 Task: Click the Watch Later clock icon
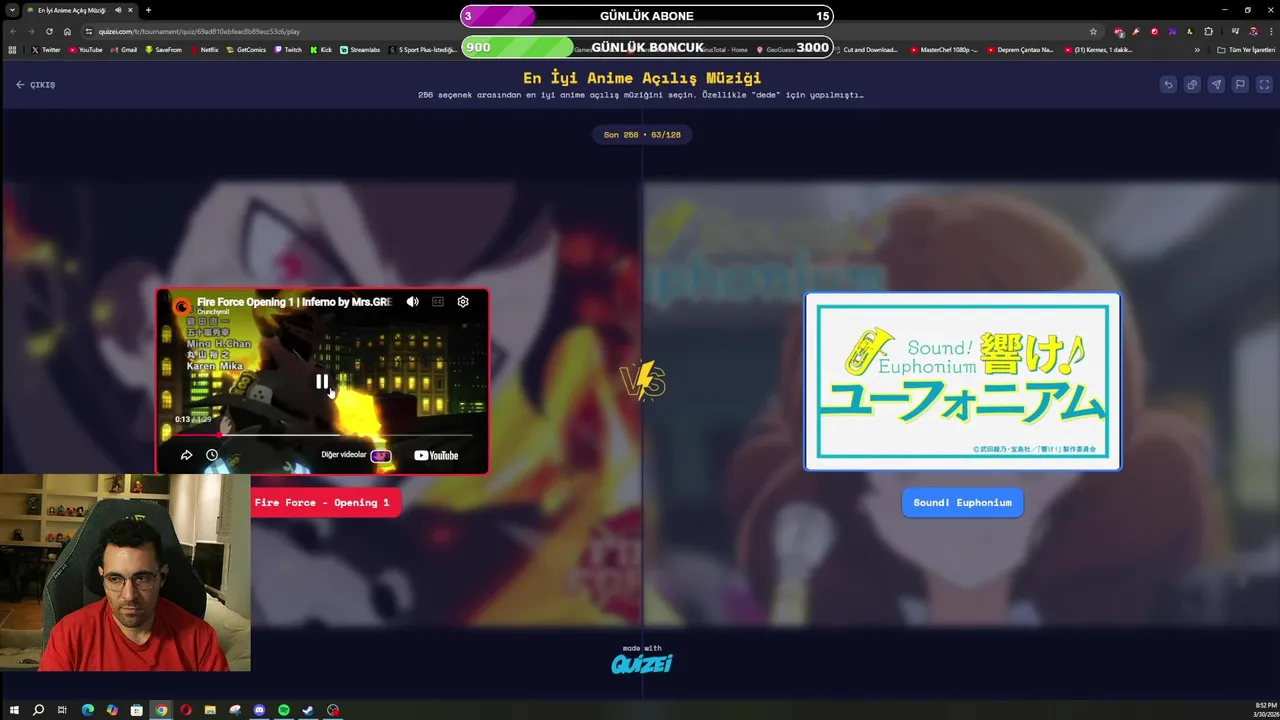point(212,455)
